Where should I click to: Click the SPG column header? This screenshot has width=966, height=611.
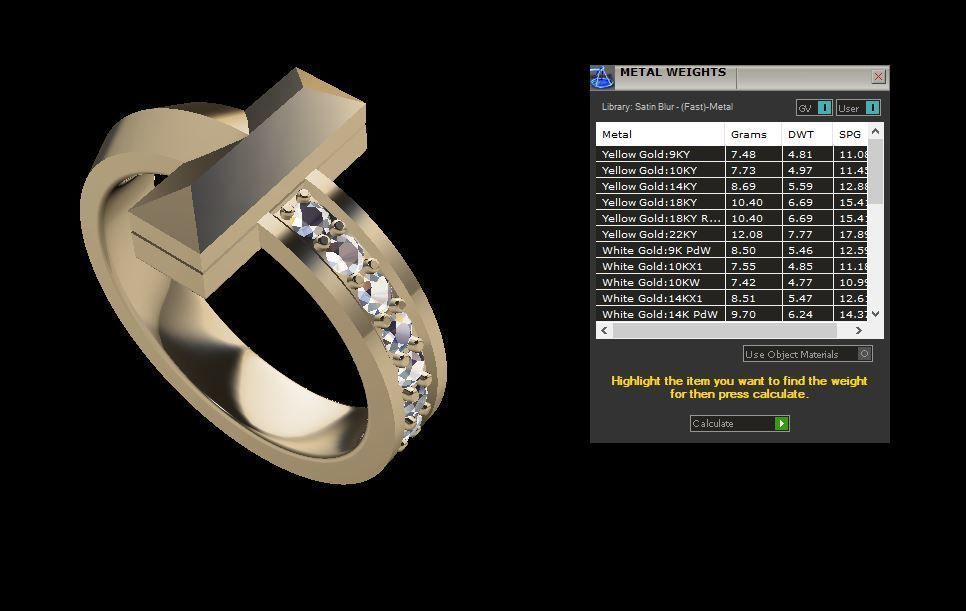[x=850, y=134]
